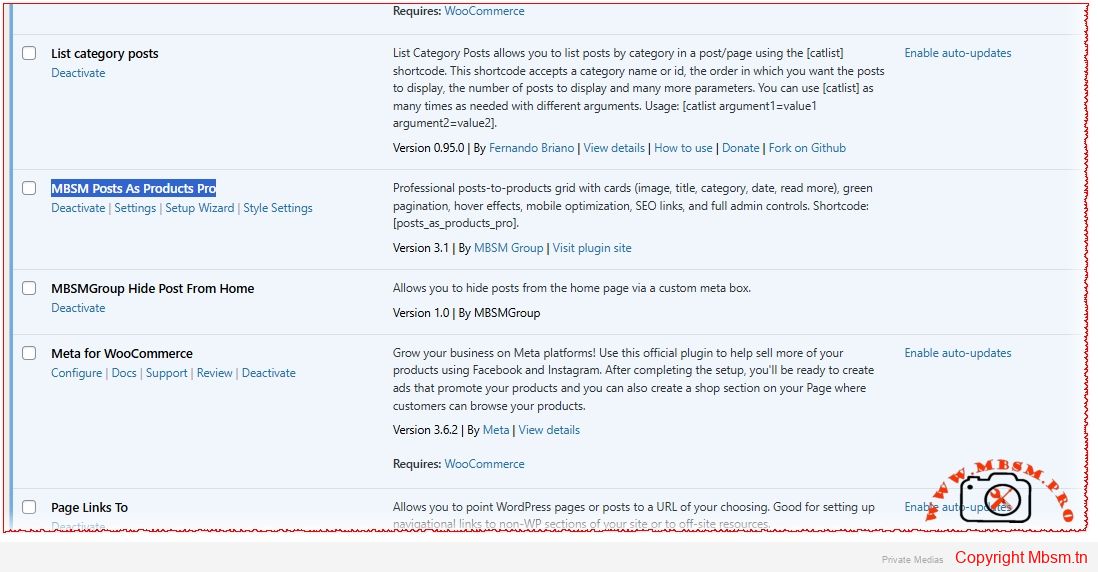Image resolution: width=1098 pixels, height=572 pixels.
Task: Open the Fork on Github link
Action: pyautogui.click(x=807, y=148)
